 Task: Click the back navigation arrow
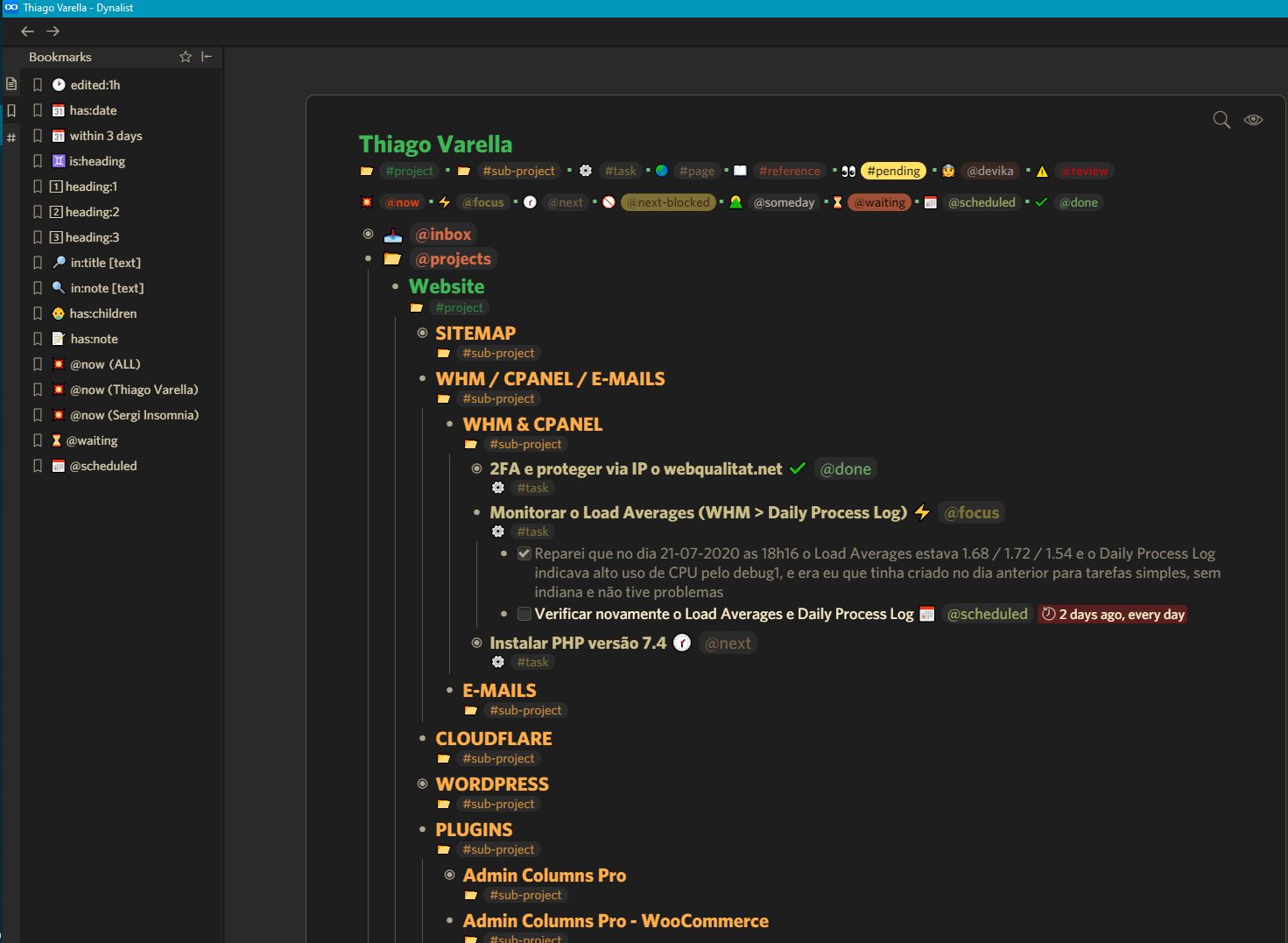(x=28, y=32)
